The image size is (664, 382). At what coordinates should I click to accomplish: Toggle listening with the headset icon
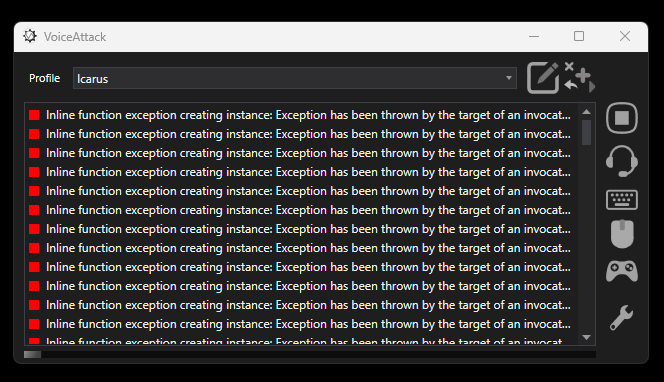[x=622, y=161]
